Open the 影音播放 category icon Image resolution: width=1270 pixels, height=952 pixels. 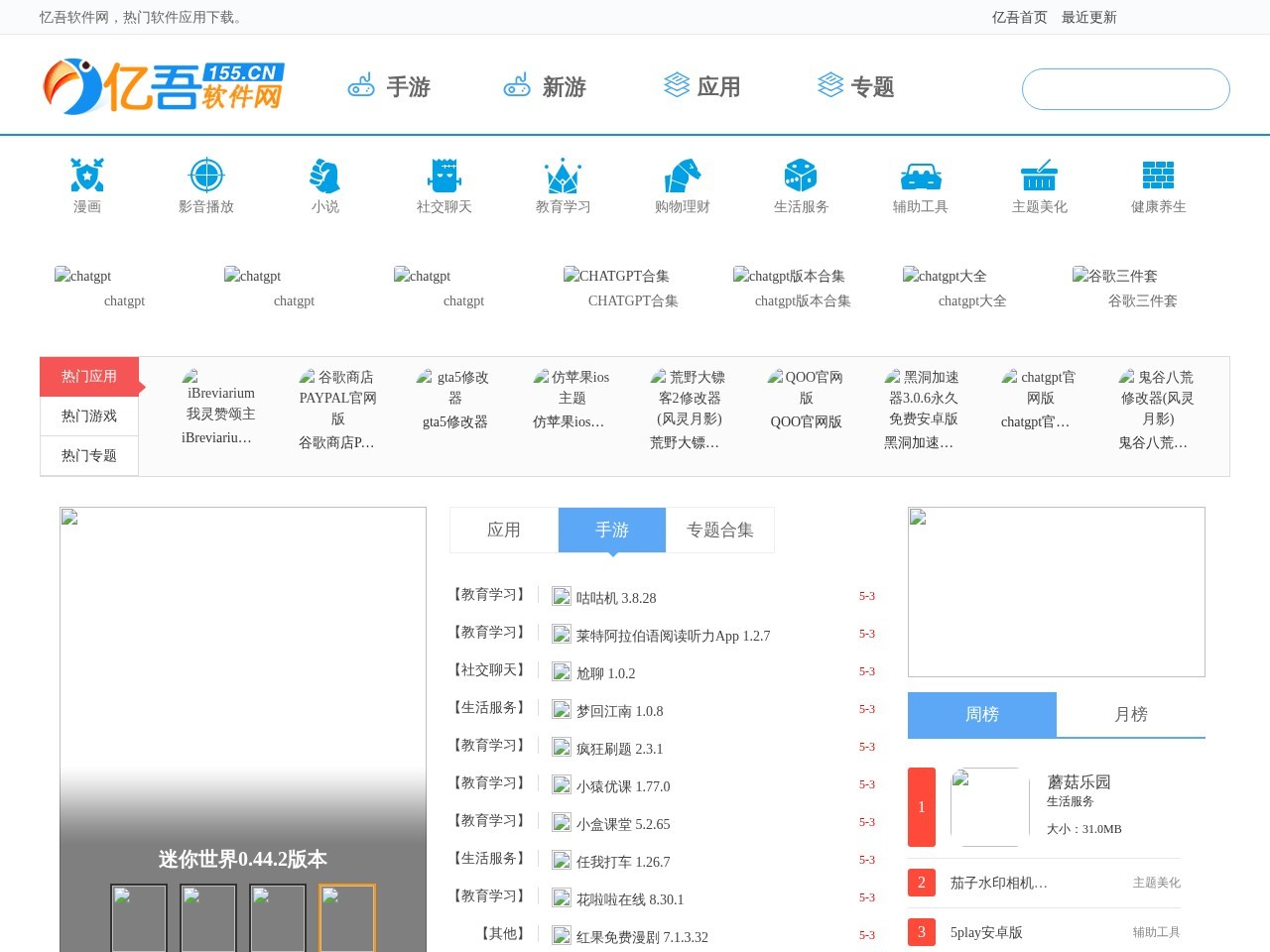pos(206,176)
